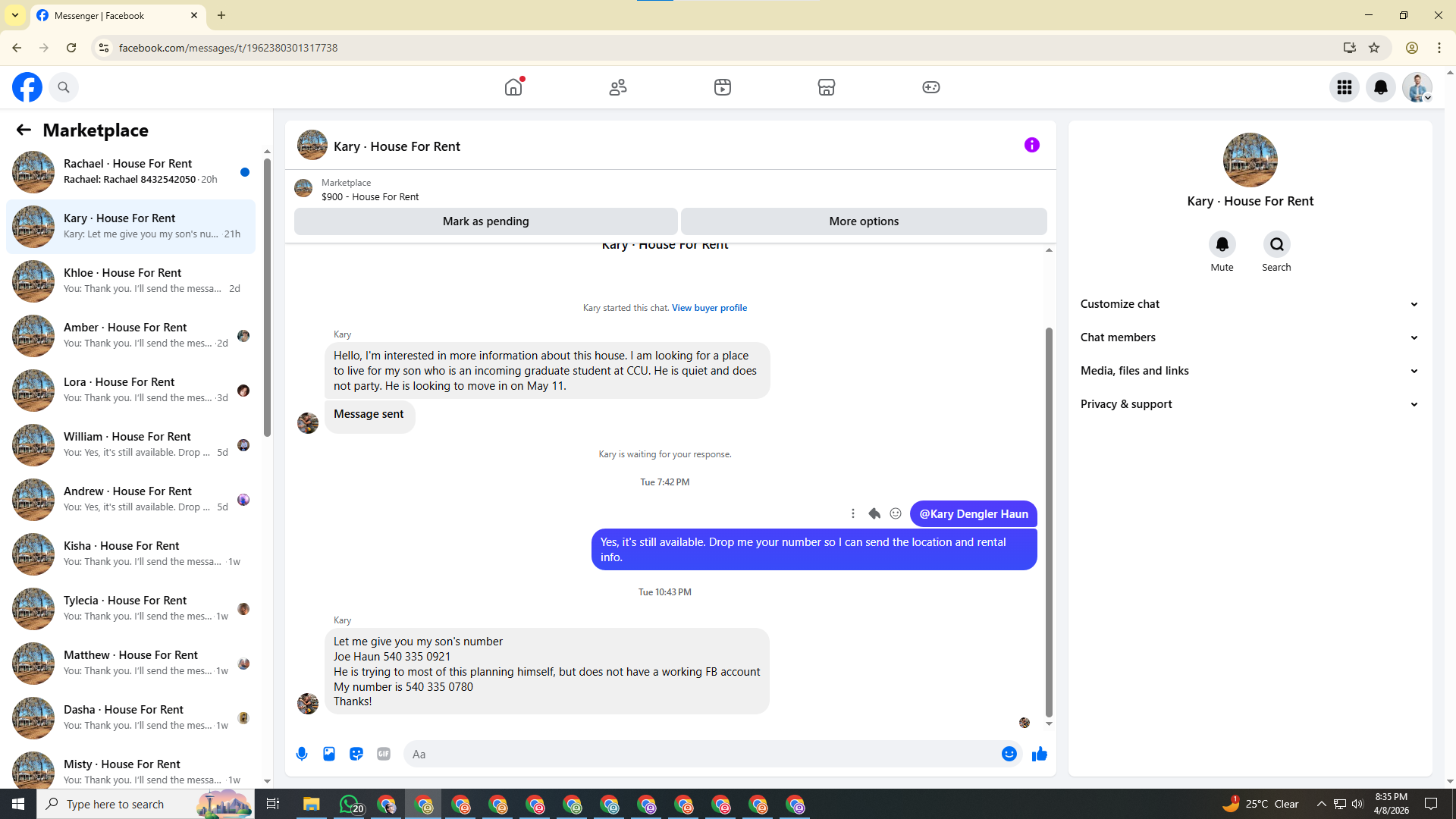
Task: Expand Privacy & support section
Action: tap(1249, 404)
